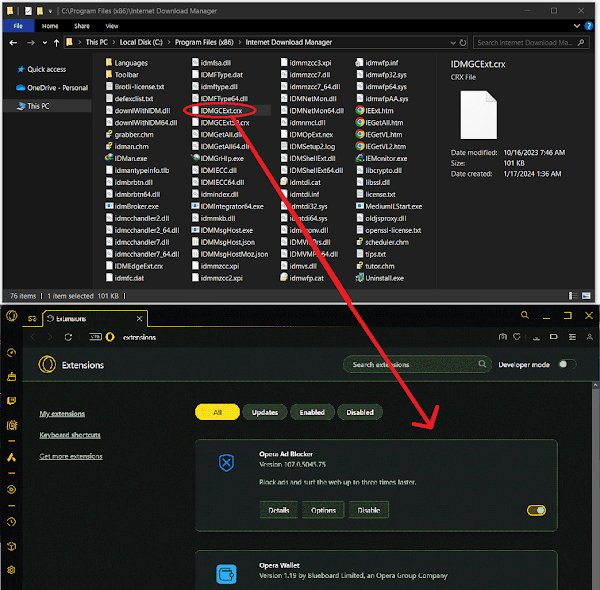Select Quick access in Explorer navigation pane
600x590 pixels.
(46, 69)
